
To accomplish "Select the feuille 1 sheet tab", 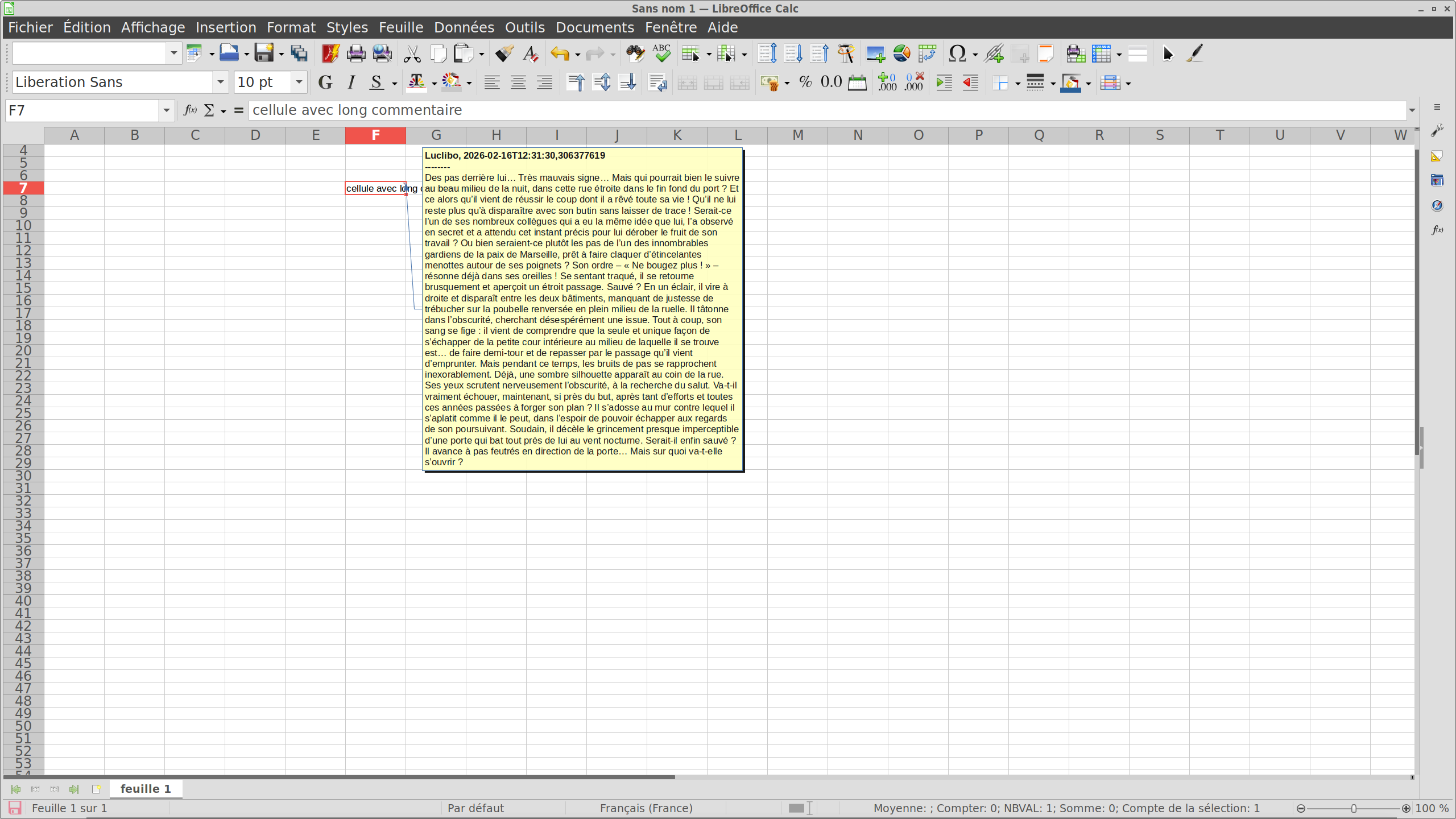I will (146, 789).
